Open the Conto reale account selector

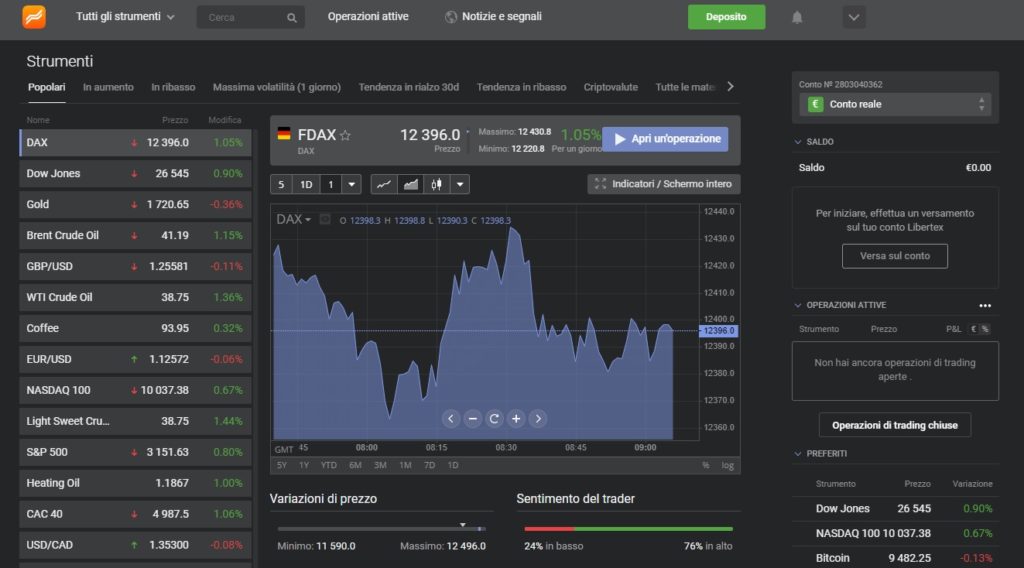tap(895, 104)
